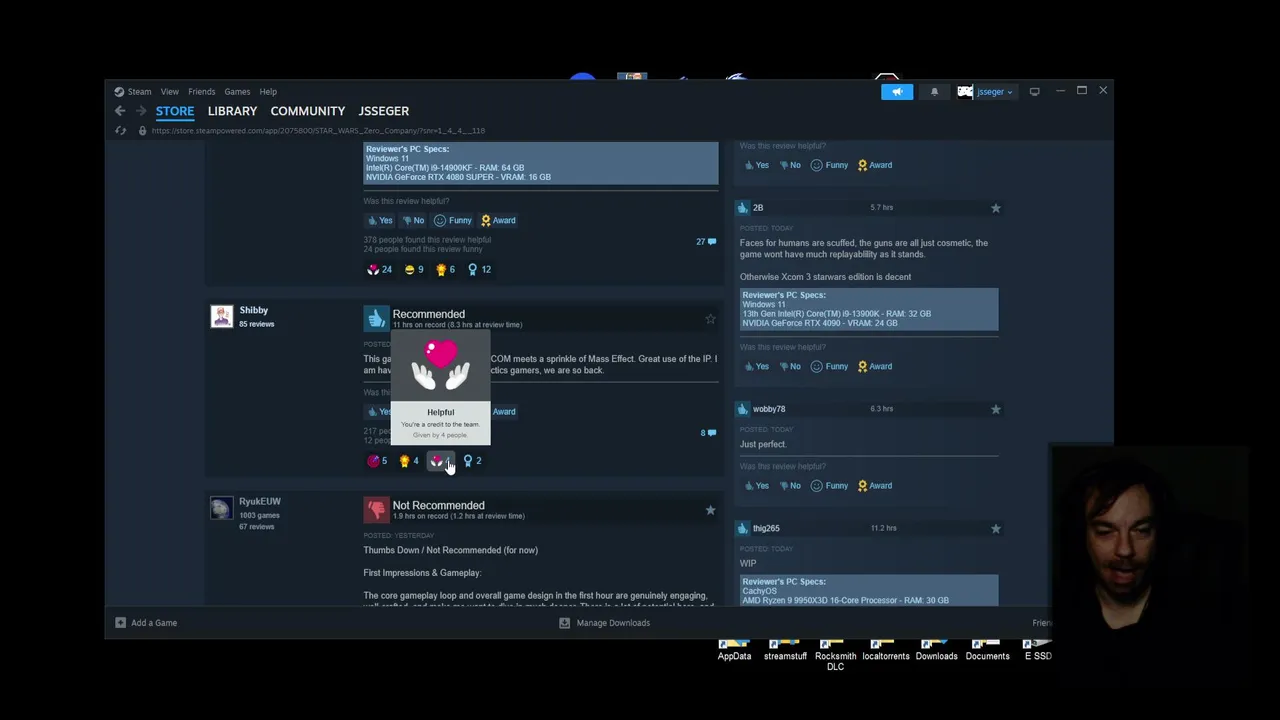1280x720 pixels.
Task: Open the Rocksmith DLC desktop folder
Action: coord(835,655)
